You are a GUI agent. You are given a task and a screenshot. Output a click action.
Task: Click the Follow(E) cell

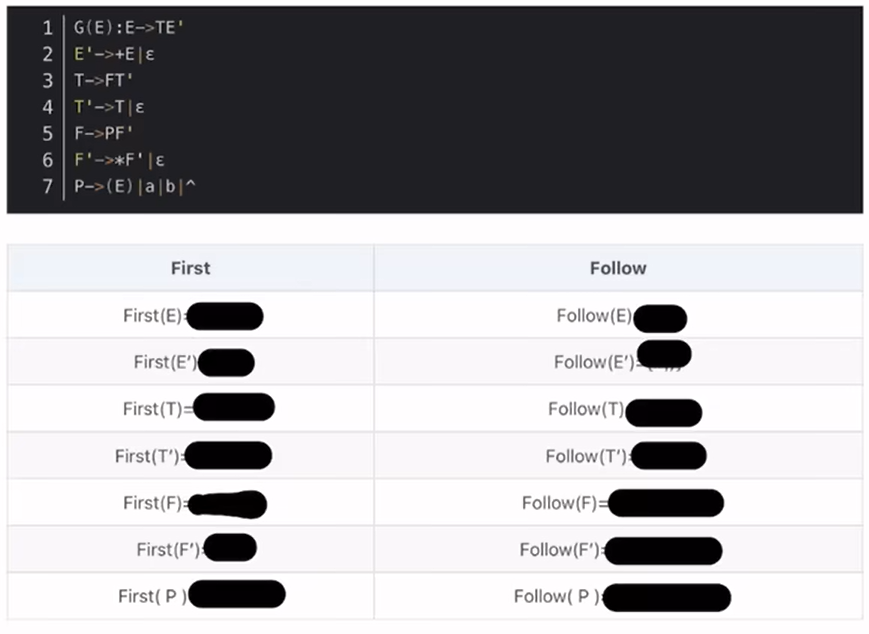click(x=618, y=316)
